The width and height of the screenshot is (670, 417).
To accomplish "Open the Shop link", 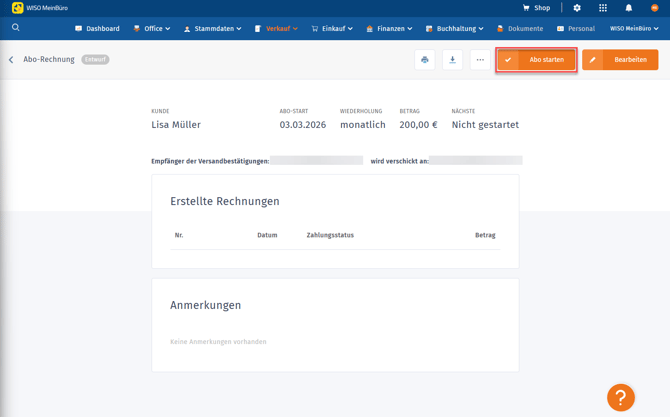I will (536, 8).
